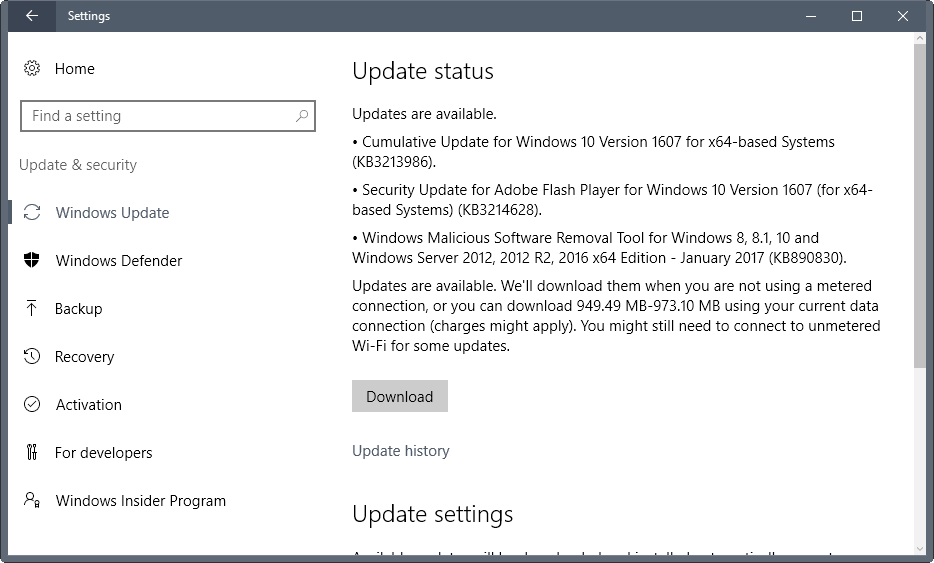Click the Malicious Software Removal Tool entry

coord(599,247)
